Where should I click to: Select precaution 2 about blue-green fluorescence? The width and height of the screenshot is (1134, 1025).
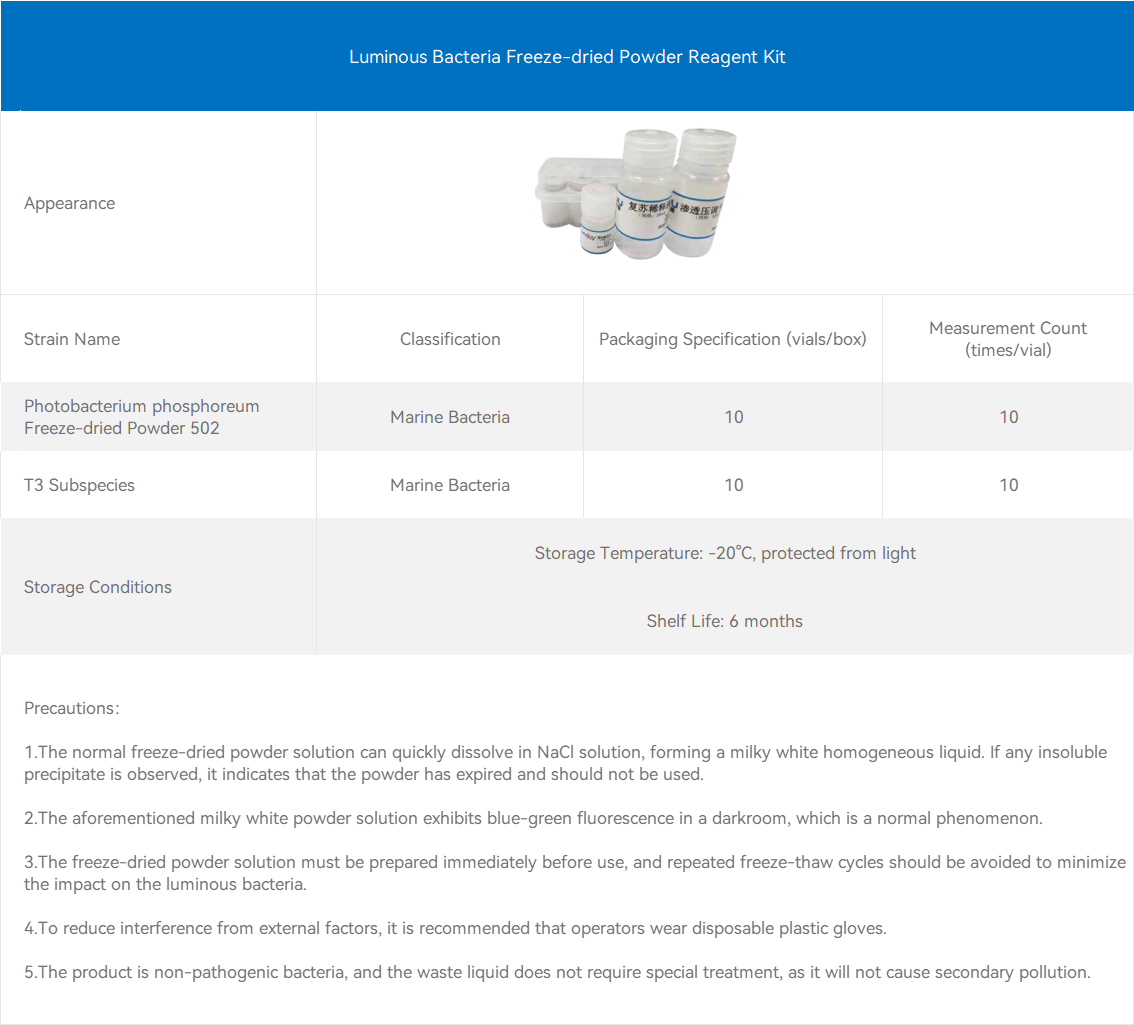(x=534, y=818)
